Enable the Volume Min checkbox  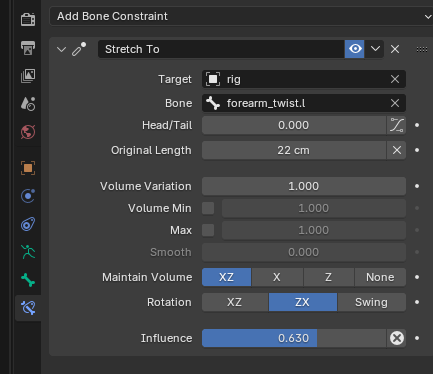(208, 208)
